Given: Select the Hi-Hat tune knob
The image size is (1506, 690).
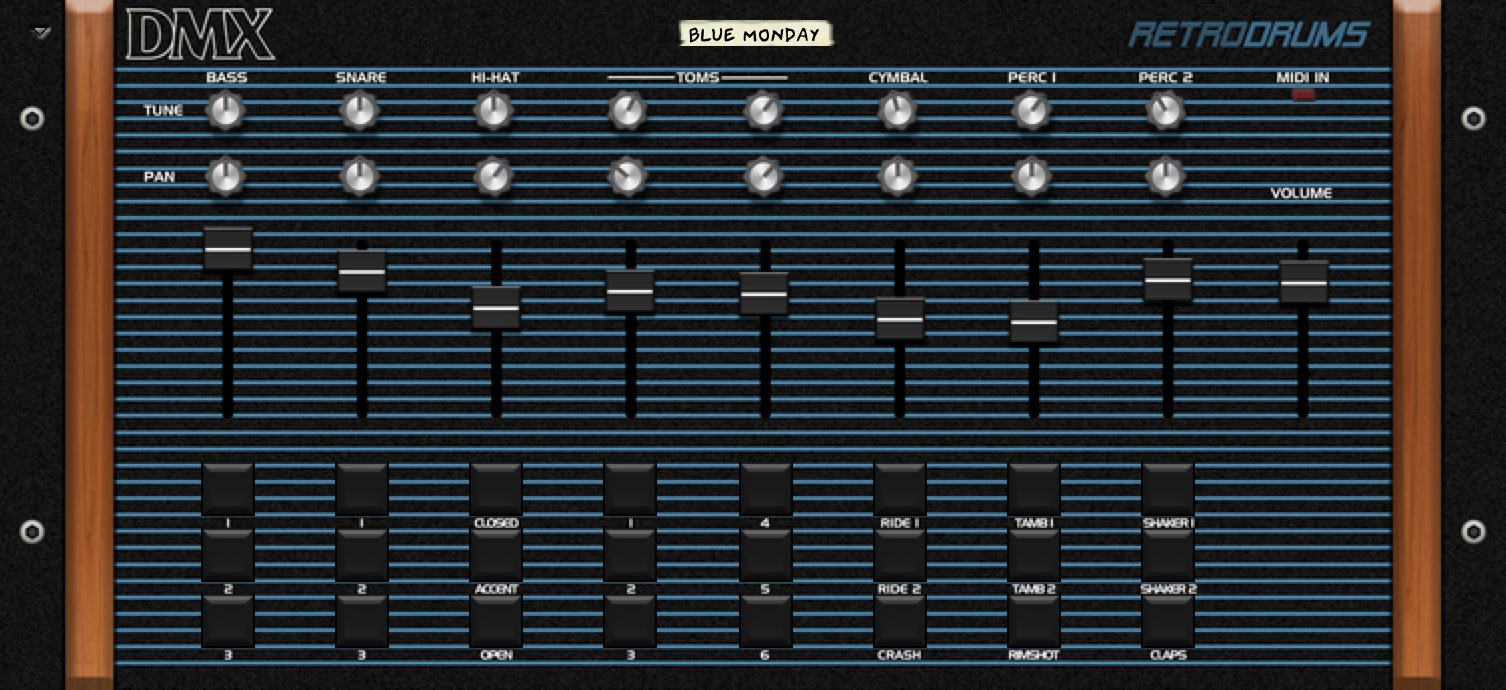Looking at the screenshot, I should pyautogui.click(x=494, y=111).
